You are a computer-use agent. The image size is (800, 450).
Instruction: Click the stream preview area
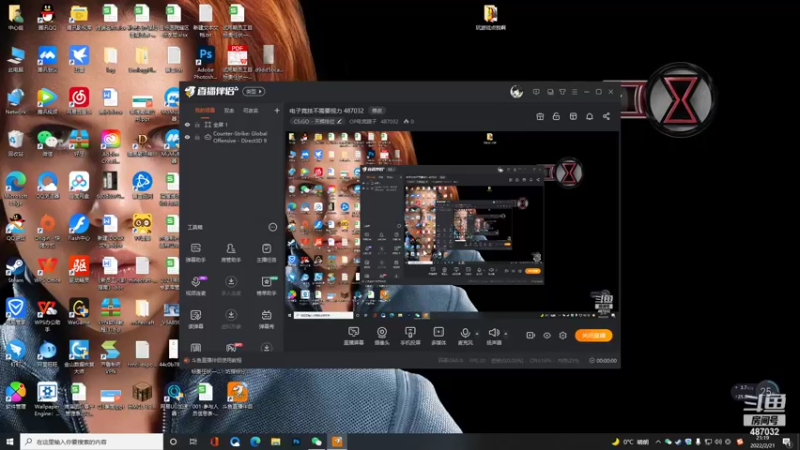pos(453,225)
